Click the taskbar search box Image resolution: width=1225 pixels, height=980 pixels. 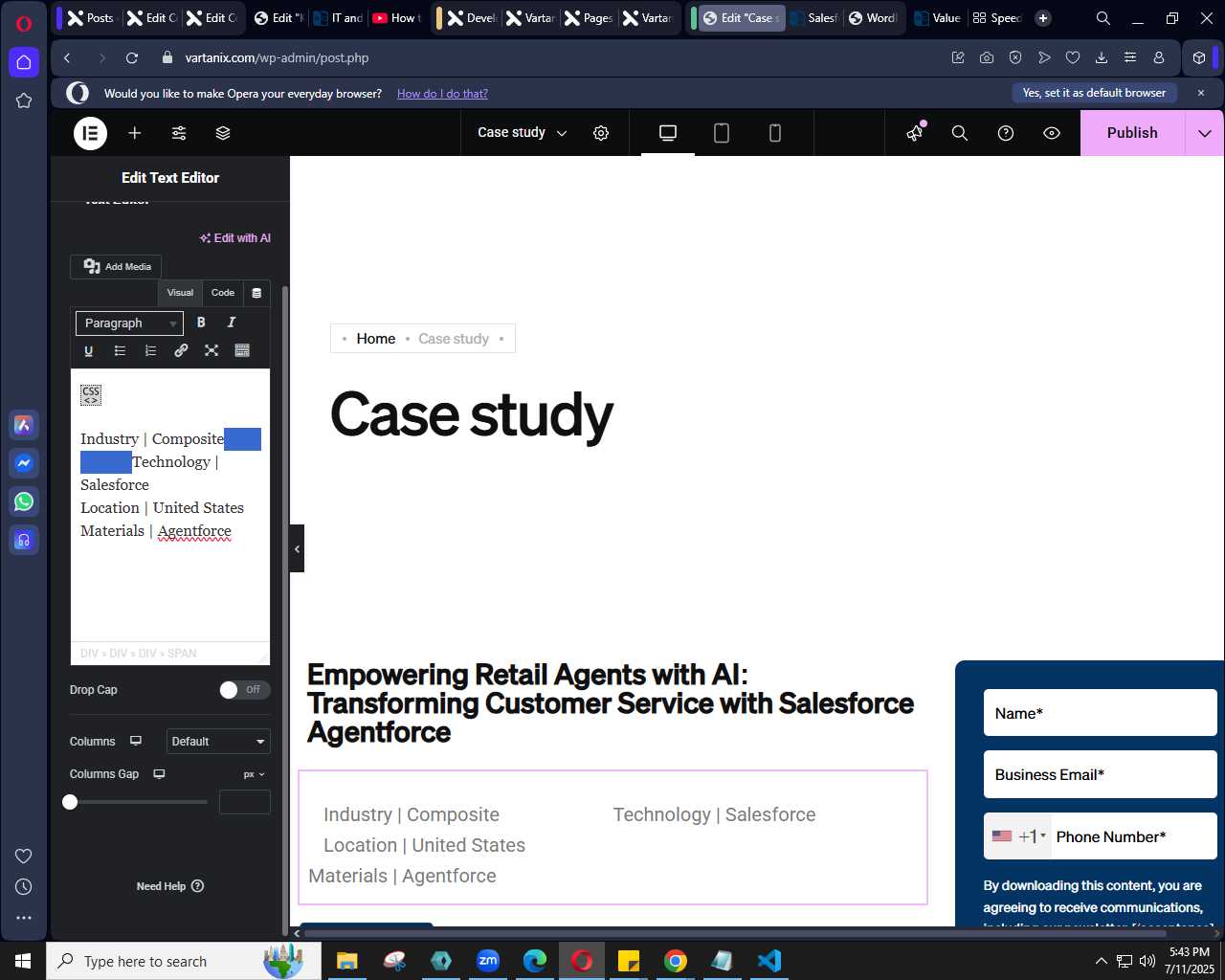click(x=184, y=961)
